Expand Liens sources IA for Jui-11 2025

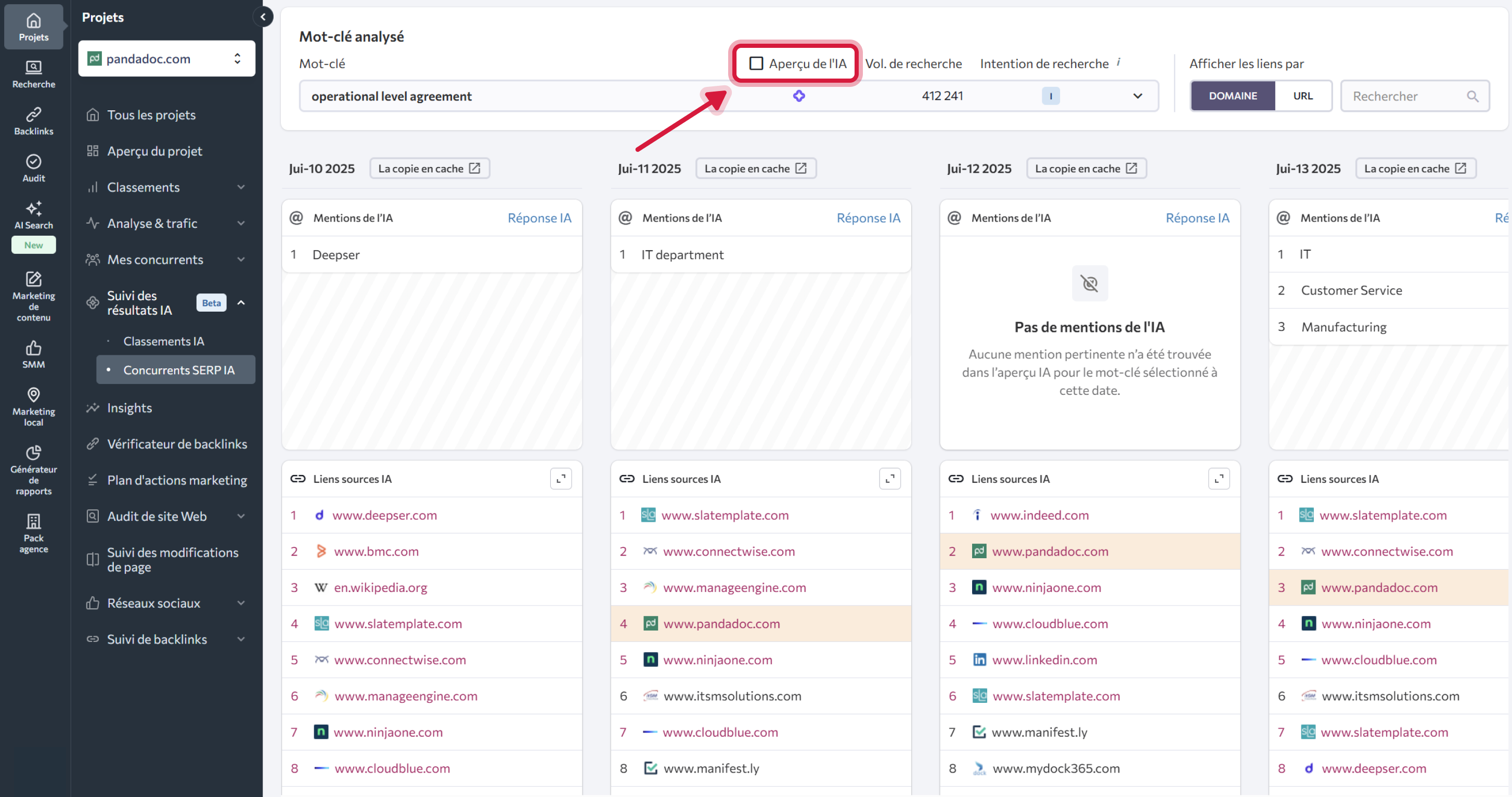click(890, 478)
